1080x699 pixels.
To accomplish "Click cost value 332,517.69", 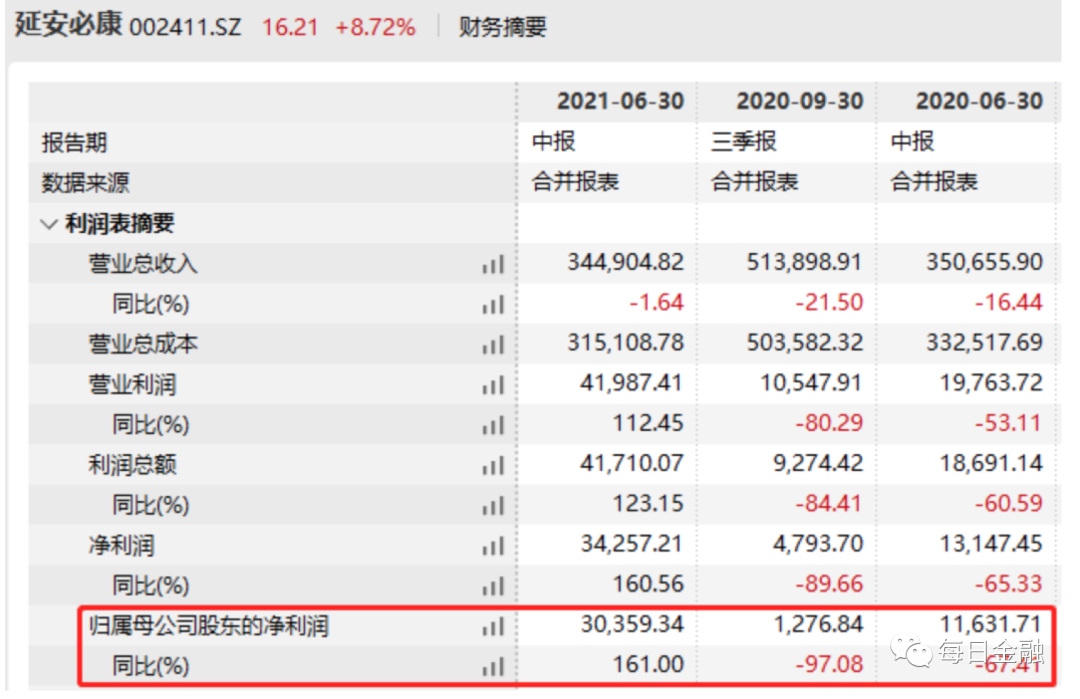I will pos(984,343).
